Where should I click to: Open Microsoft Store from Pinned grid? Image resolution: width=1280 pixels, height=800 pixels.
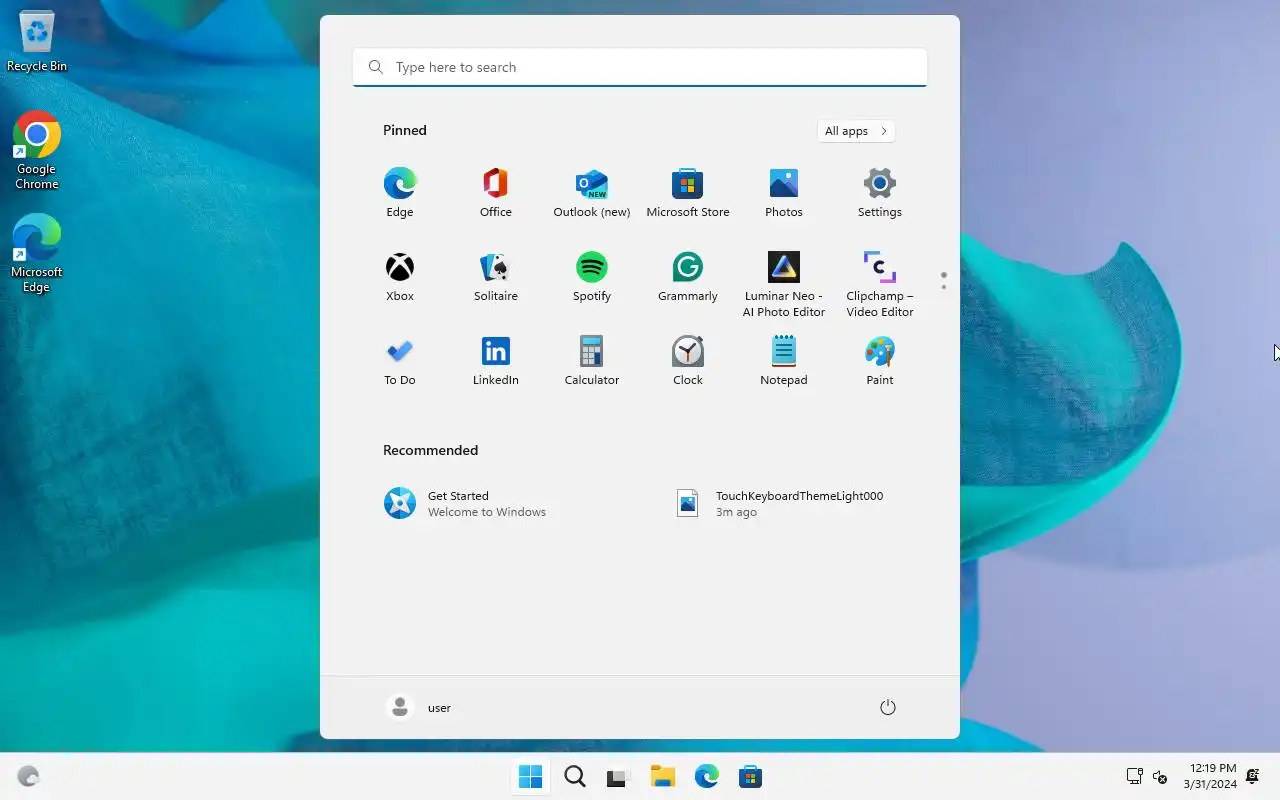(x=688, y=192)
